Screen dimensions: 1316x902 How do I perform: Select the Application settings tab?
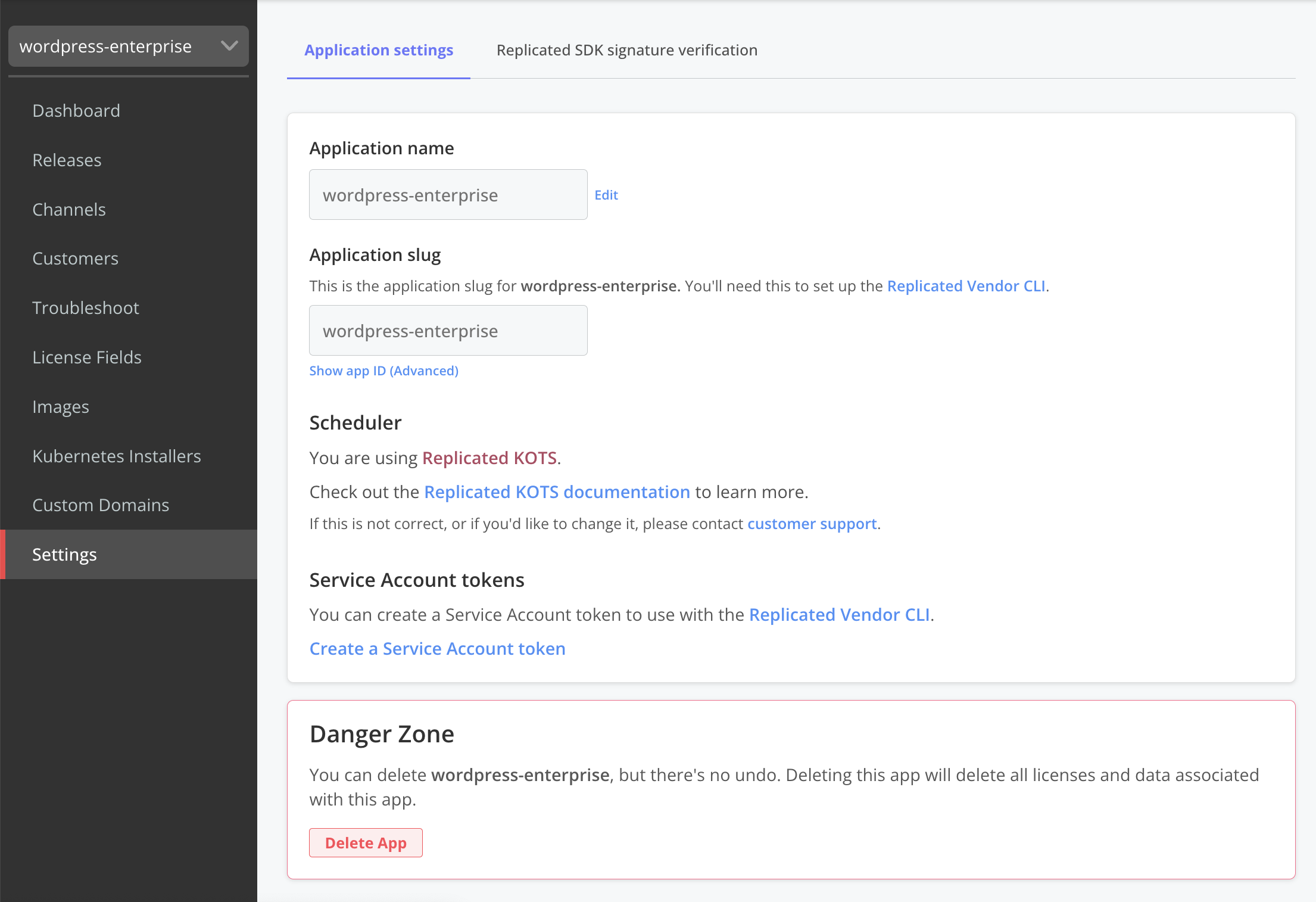(380, 50)
